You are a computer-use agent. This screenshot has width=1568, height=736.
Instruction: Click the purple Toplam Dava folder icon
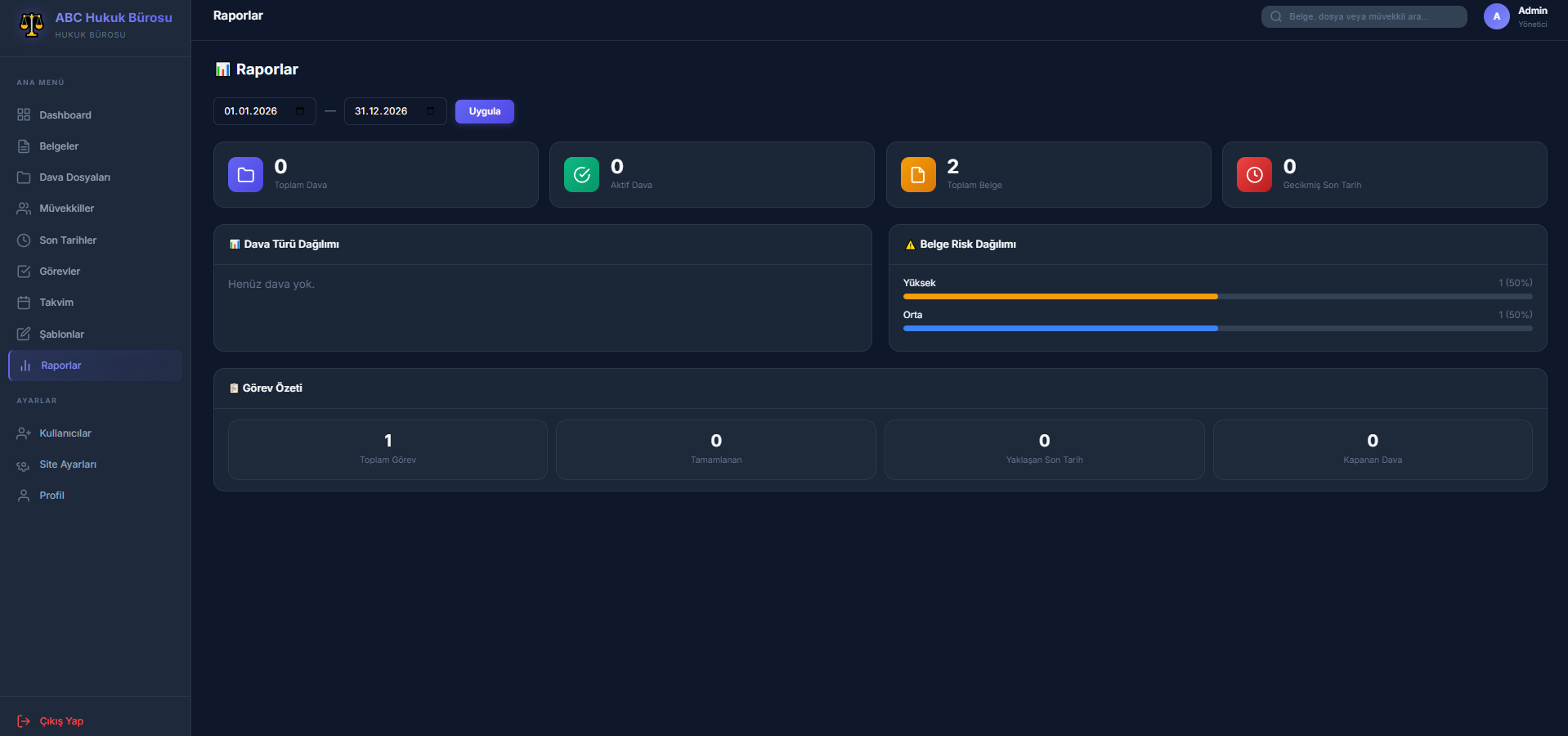pos(245,174)
